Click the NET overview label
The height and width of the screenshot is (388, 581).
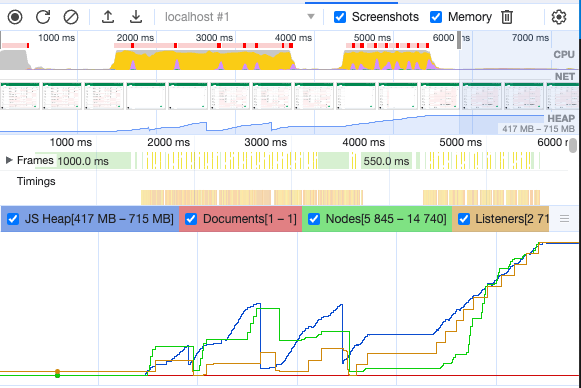click(565, 77)
